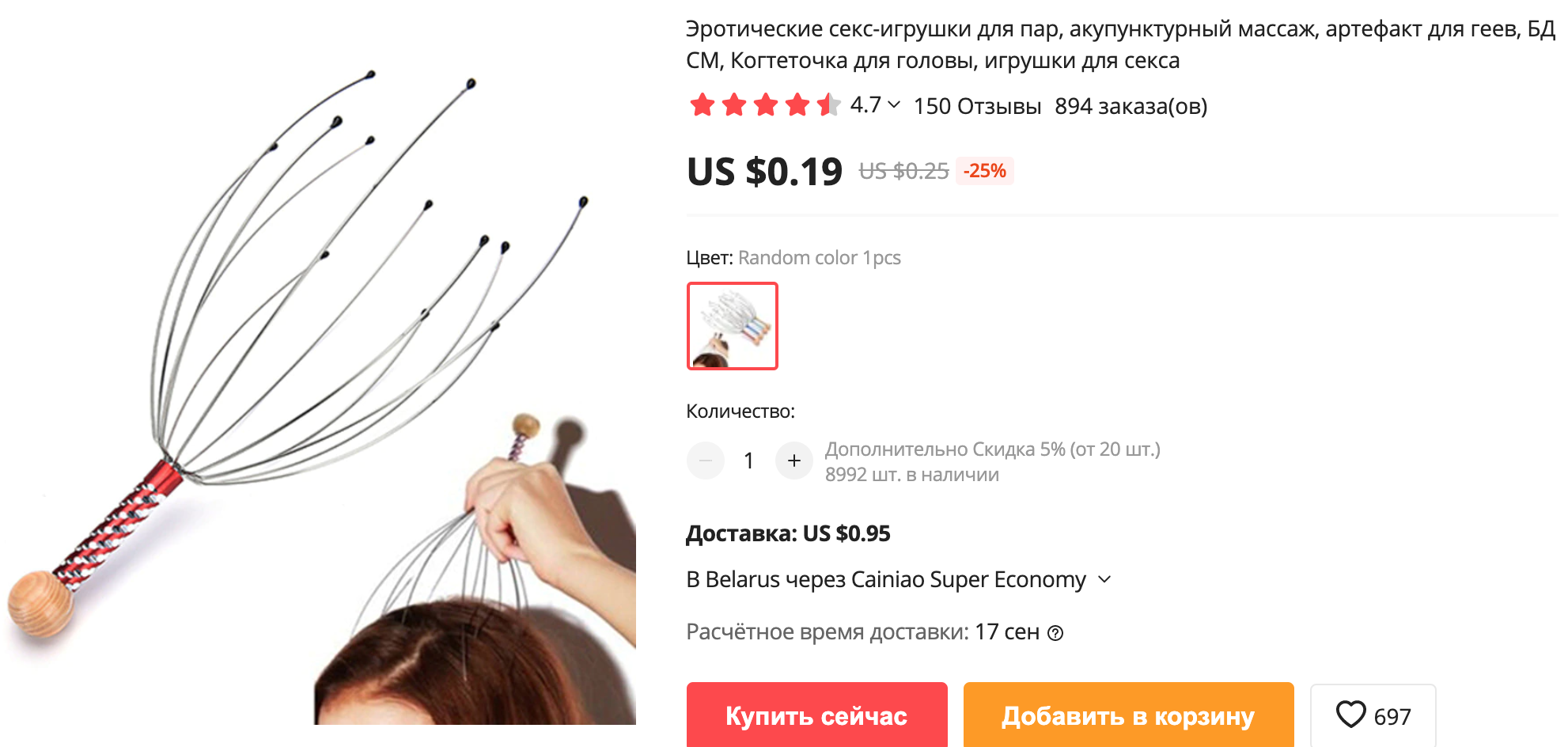The image size is (1568, 747).
Task: Increase quantity with the plus button
Action: tap(794, 461)
